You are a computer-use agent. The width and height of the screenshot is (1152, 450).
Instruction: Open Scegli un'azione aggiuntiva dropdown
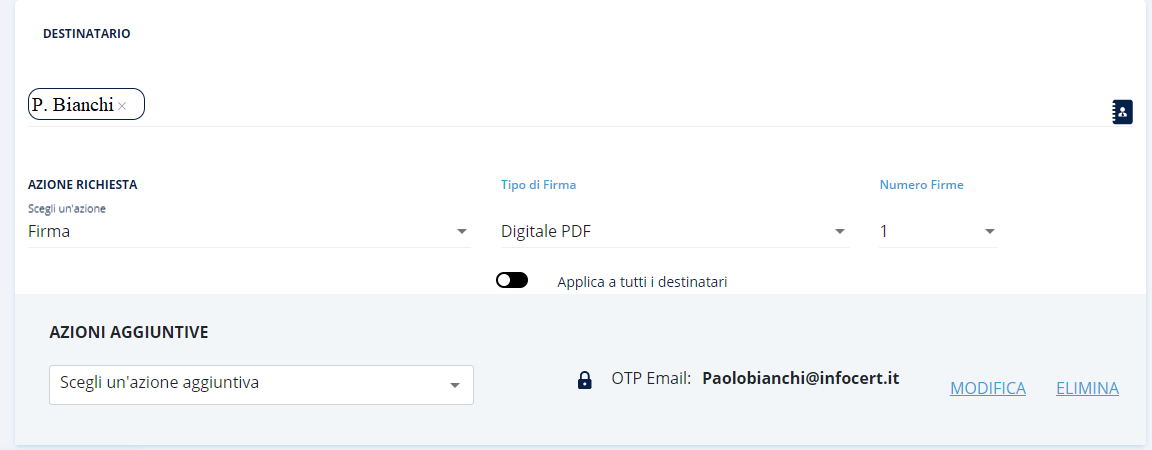pyautogui.click(x=261, y=385)
